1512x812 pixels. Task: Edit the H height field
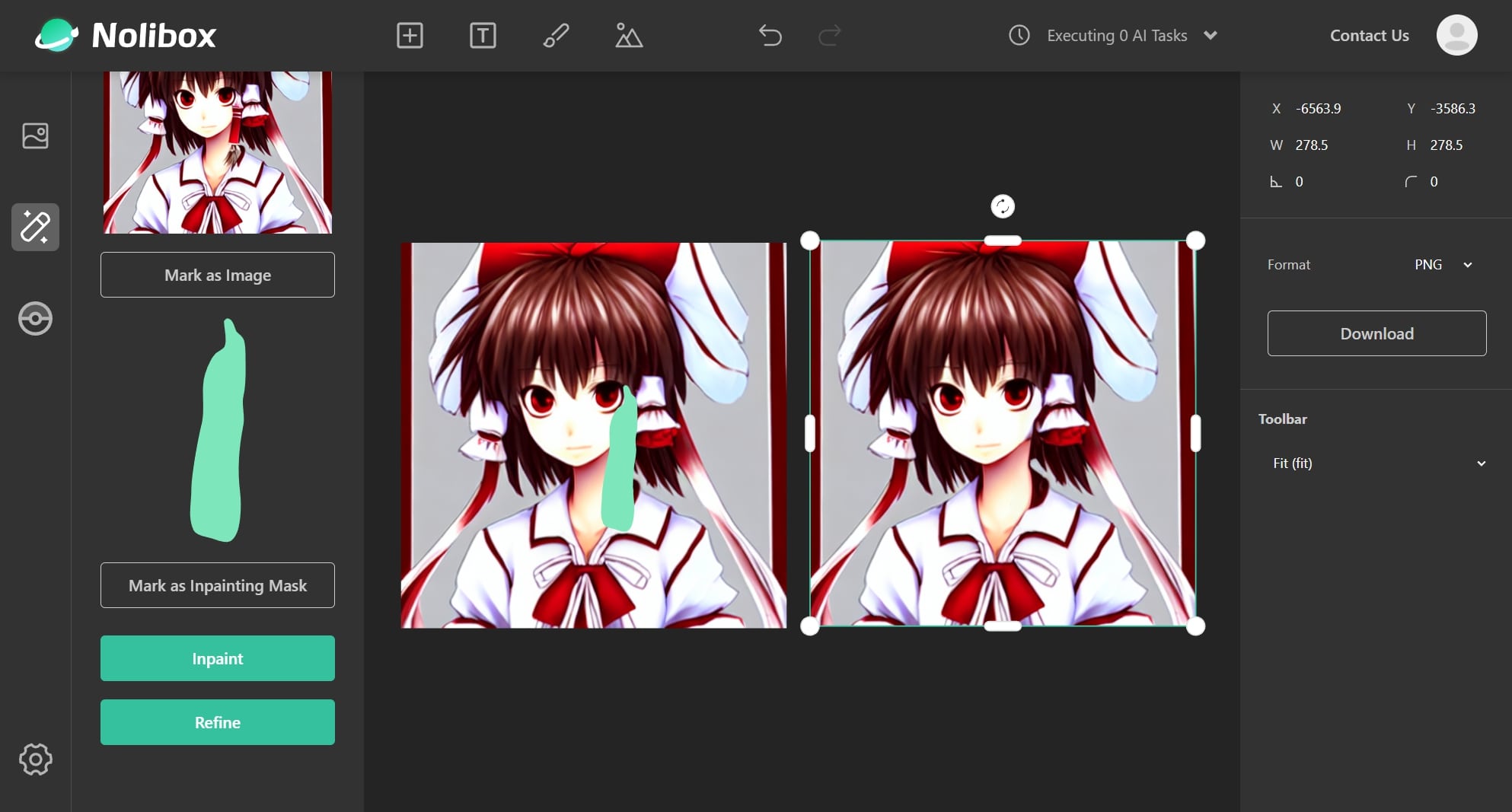click(x=1446, y=145)
